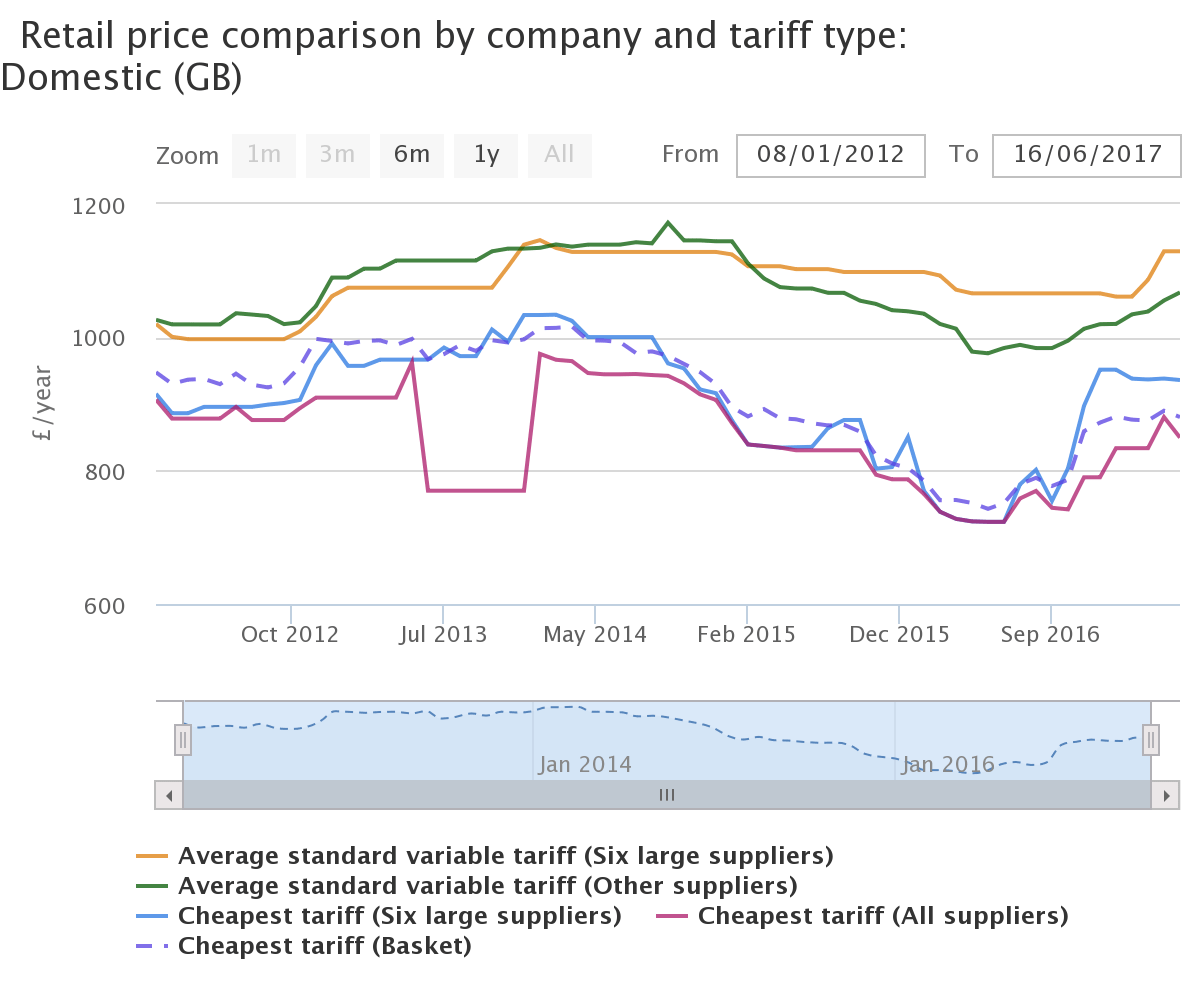Select the All zoom button
The image size is (1200, 1000).
pyautogui.click(x=560, y=155)
